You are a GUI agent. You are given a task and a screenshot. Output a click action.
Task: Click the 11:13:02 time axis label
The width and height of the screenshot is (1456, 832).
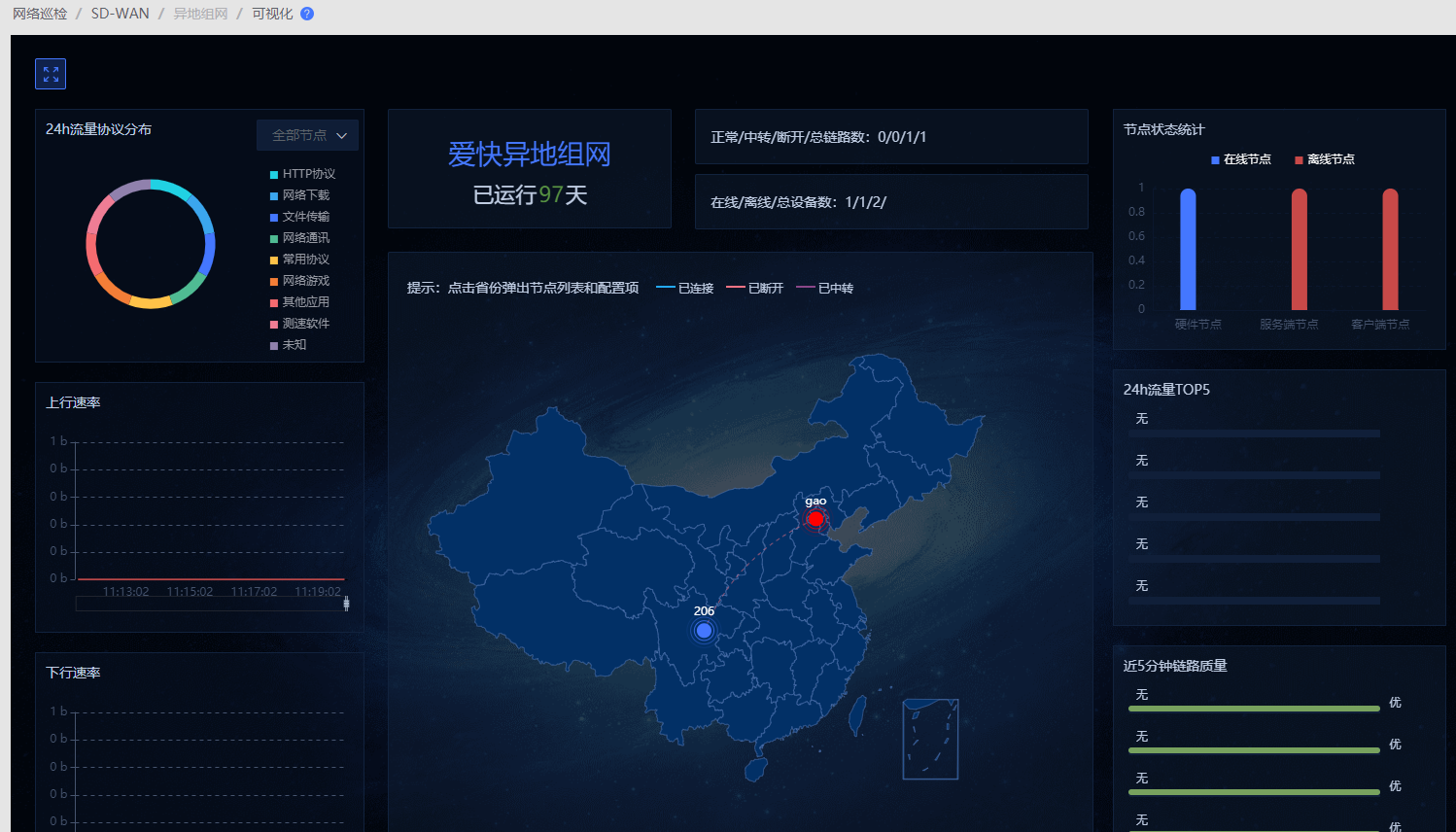coord(126,592)
